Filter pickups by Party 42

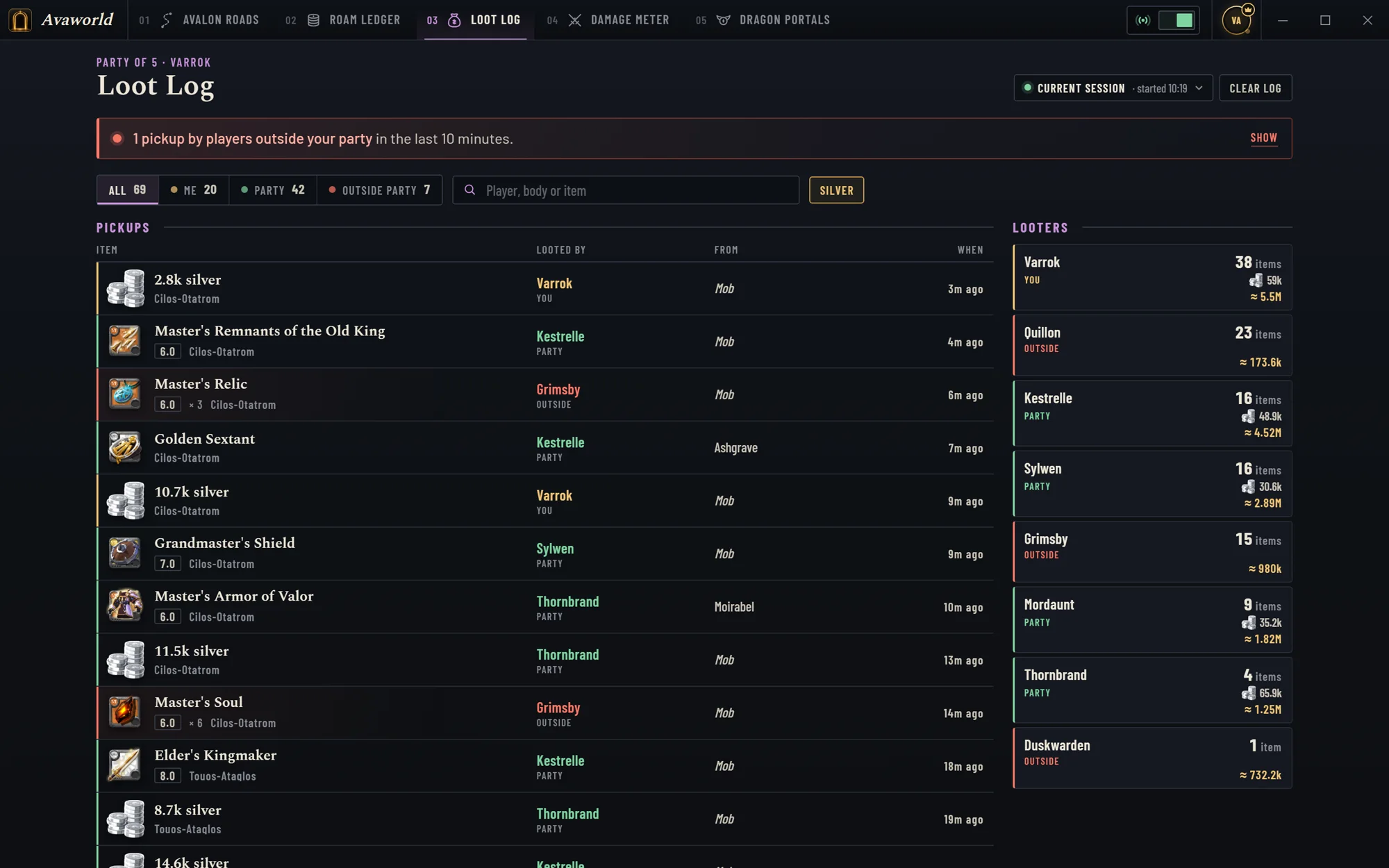[273, 190]
